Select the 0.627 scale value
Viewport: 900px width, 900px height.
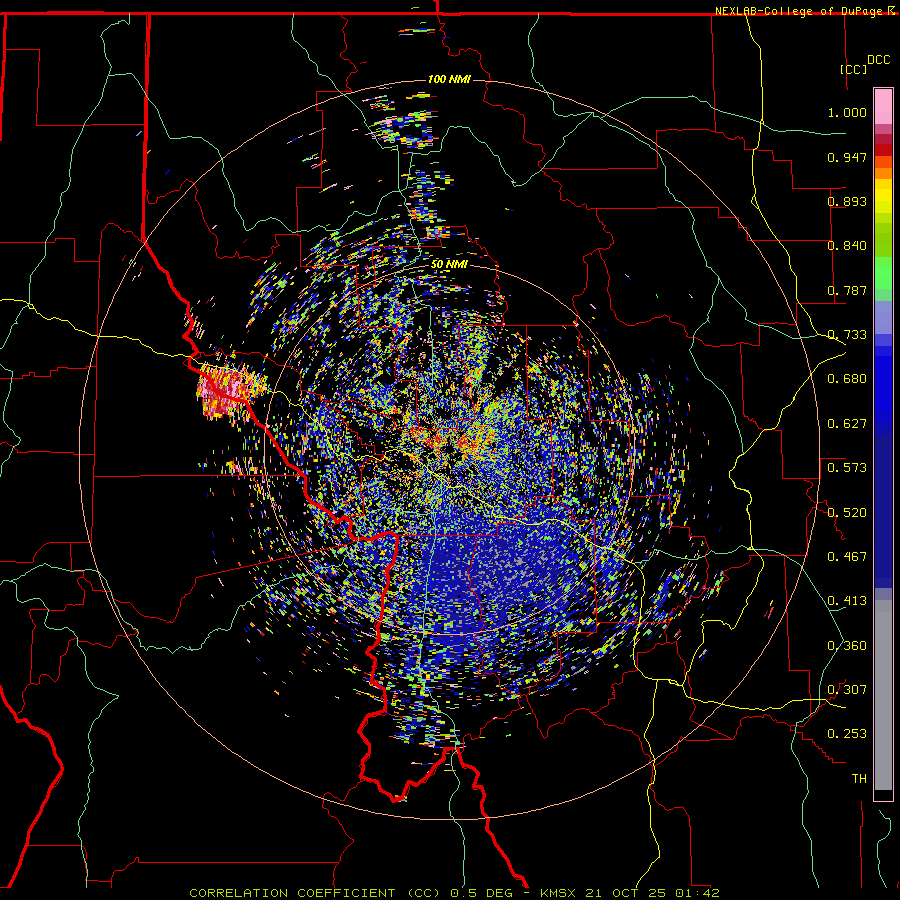click(847, 424)
